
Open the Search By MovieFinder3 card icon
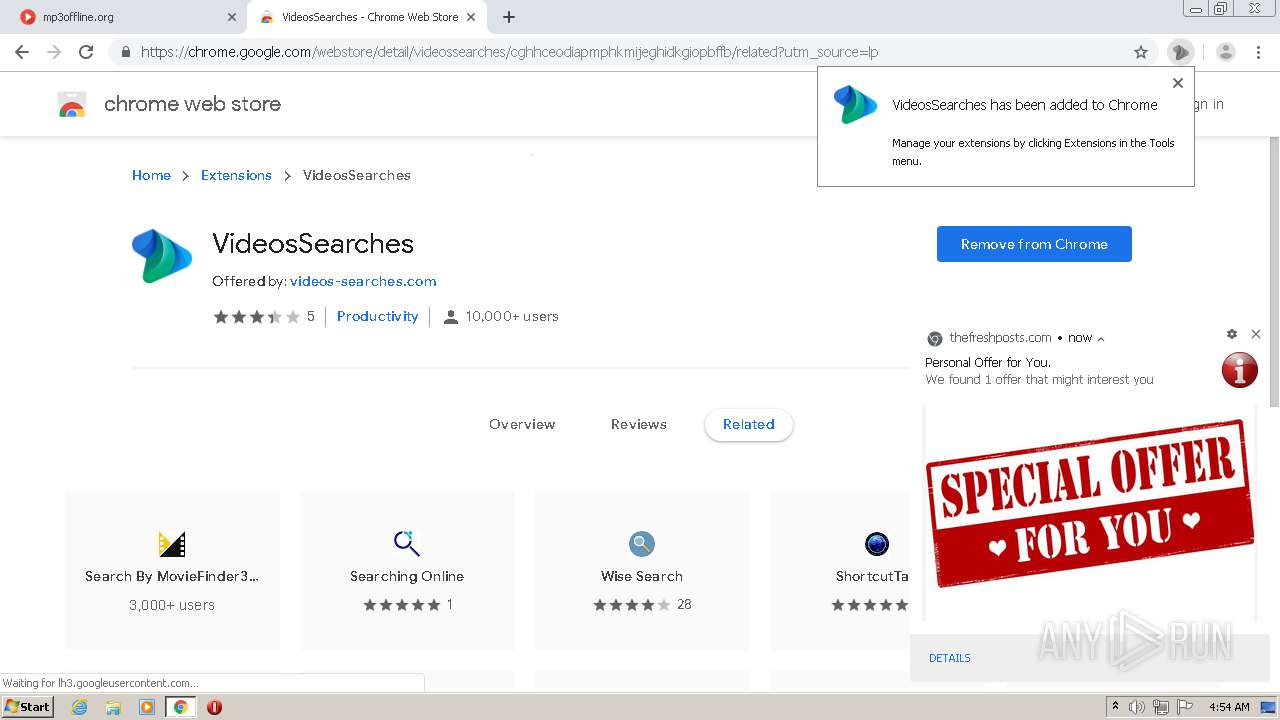172,544
